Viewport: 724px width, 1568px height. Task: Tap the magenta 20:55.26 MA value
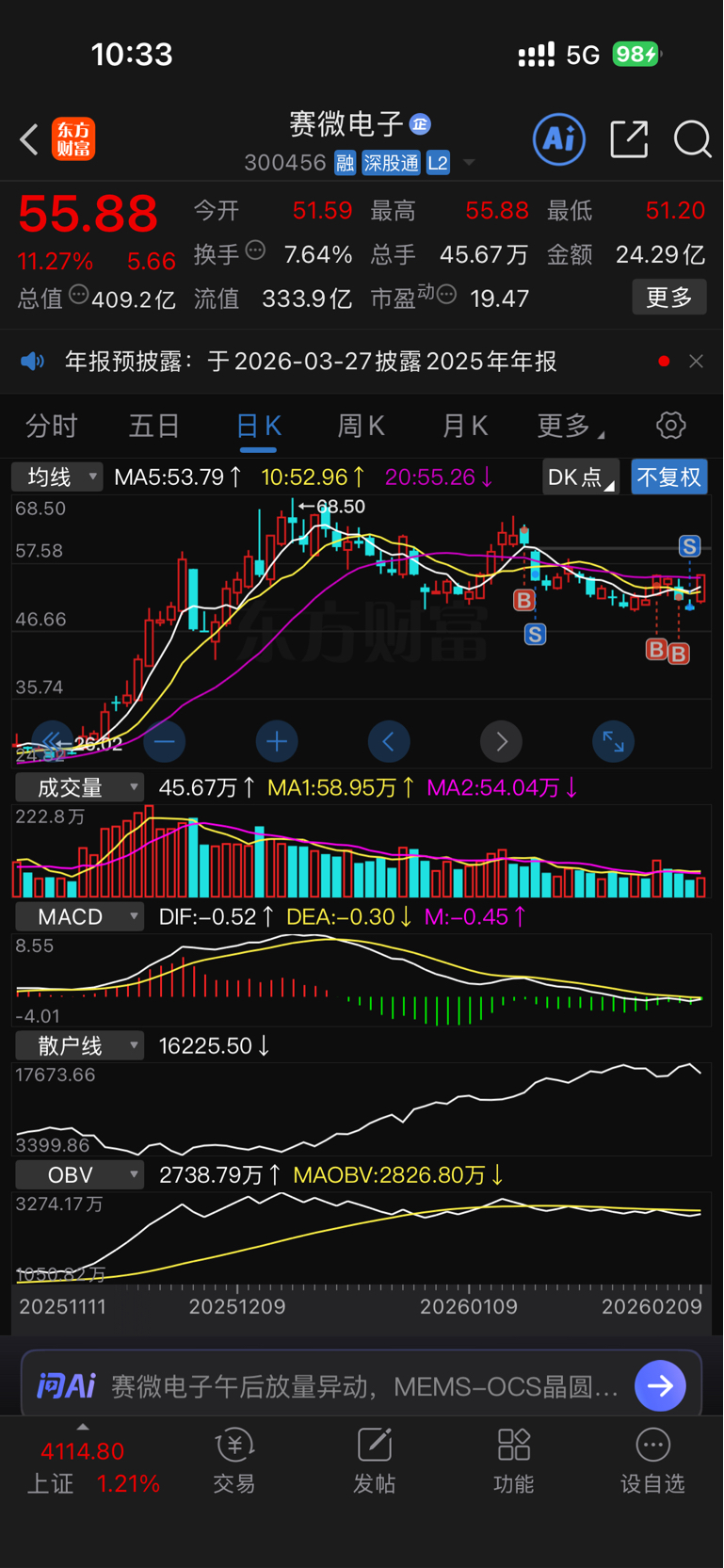[439, 477]
